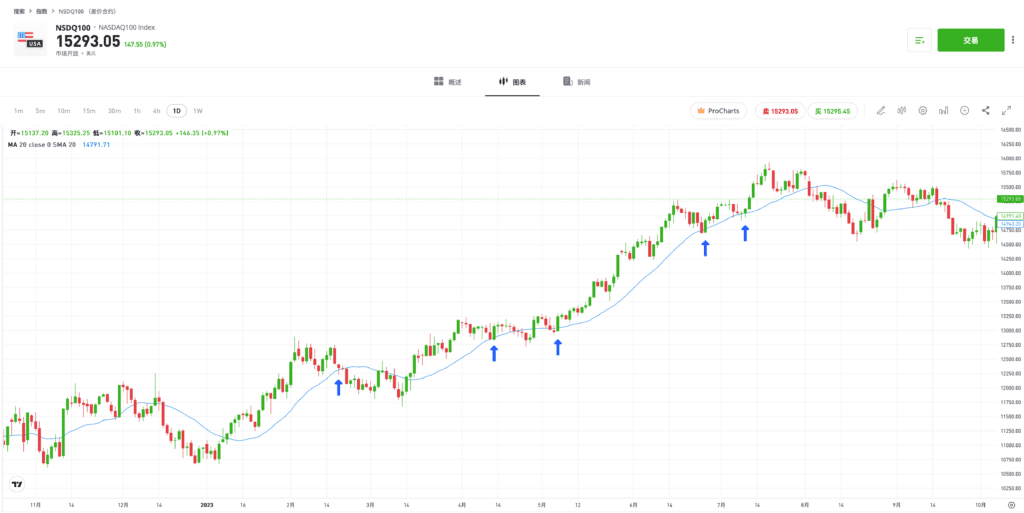This screenshot has height=513, width=1024.
Task: Select the 1W timeframe
Action: coord(198,111)
